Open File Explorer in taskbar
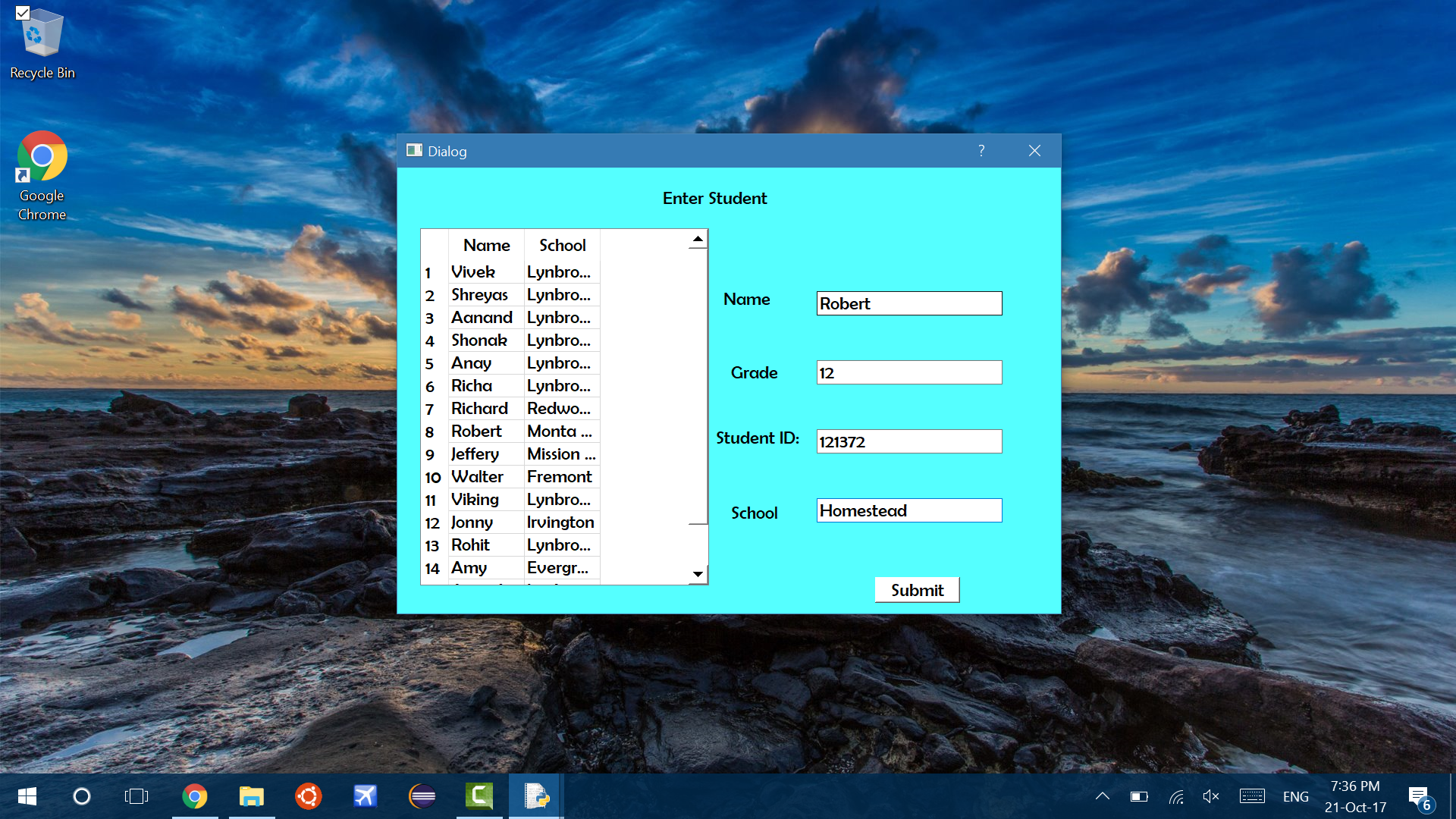This screenshot has height=819, width=1456. tap(252, 796)
